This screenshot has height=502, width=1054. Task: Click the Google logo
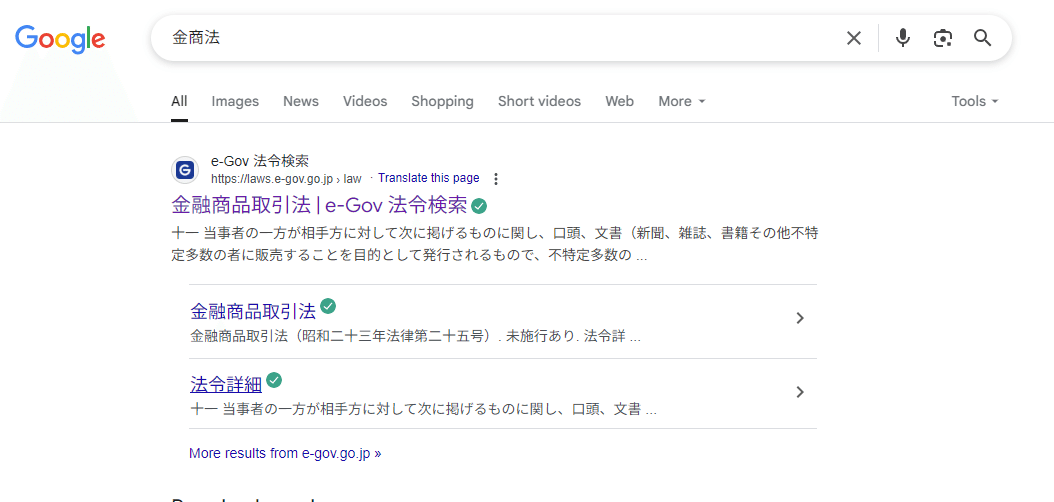60,39
